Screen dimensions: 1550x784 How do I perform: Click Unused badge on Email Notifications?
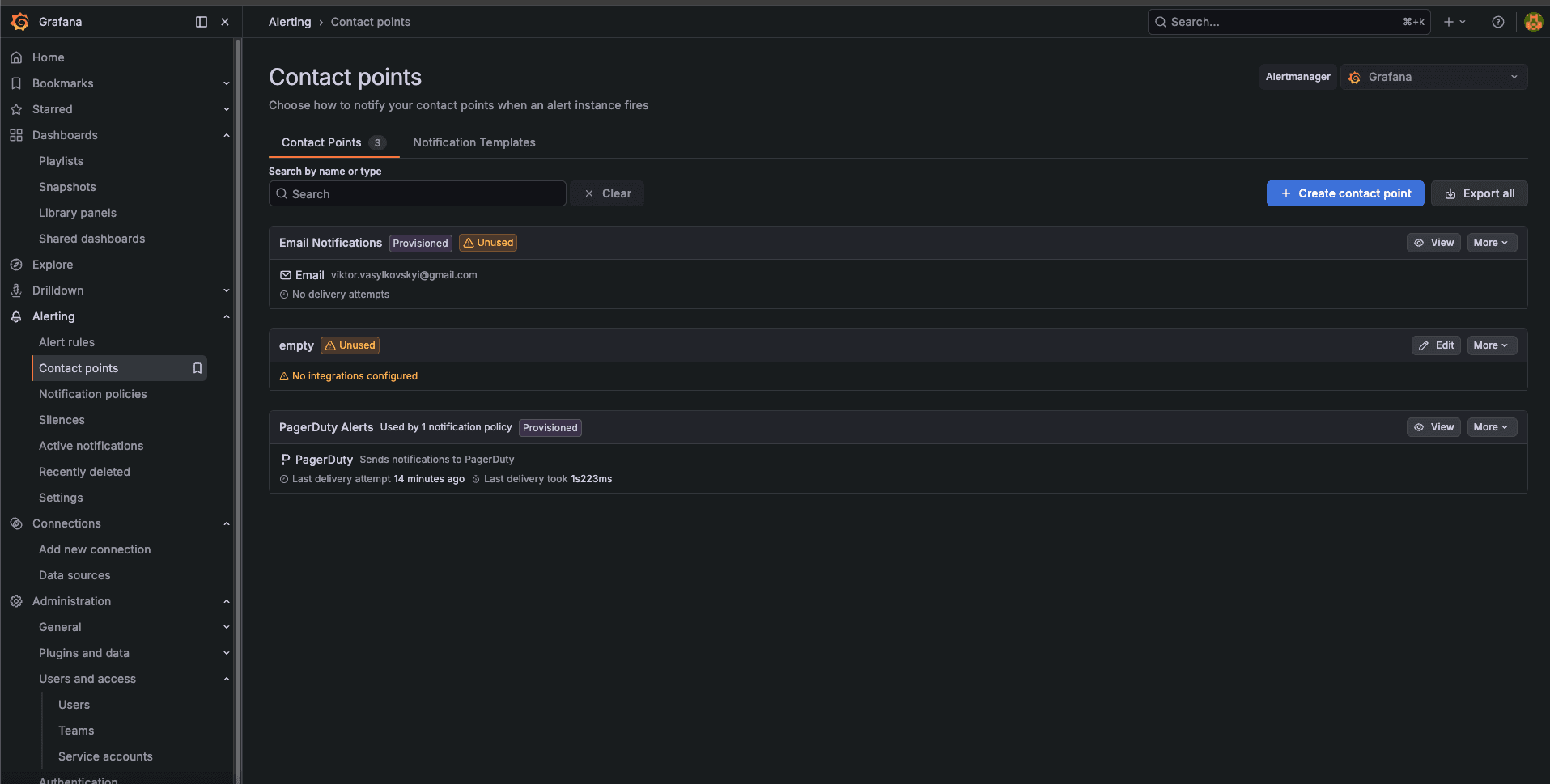[x=488, y=243]
